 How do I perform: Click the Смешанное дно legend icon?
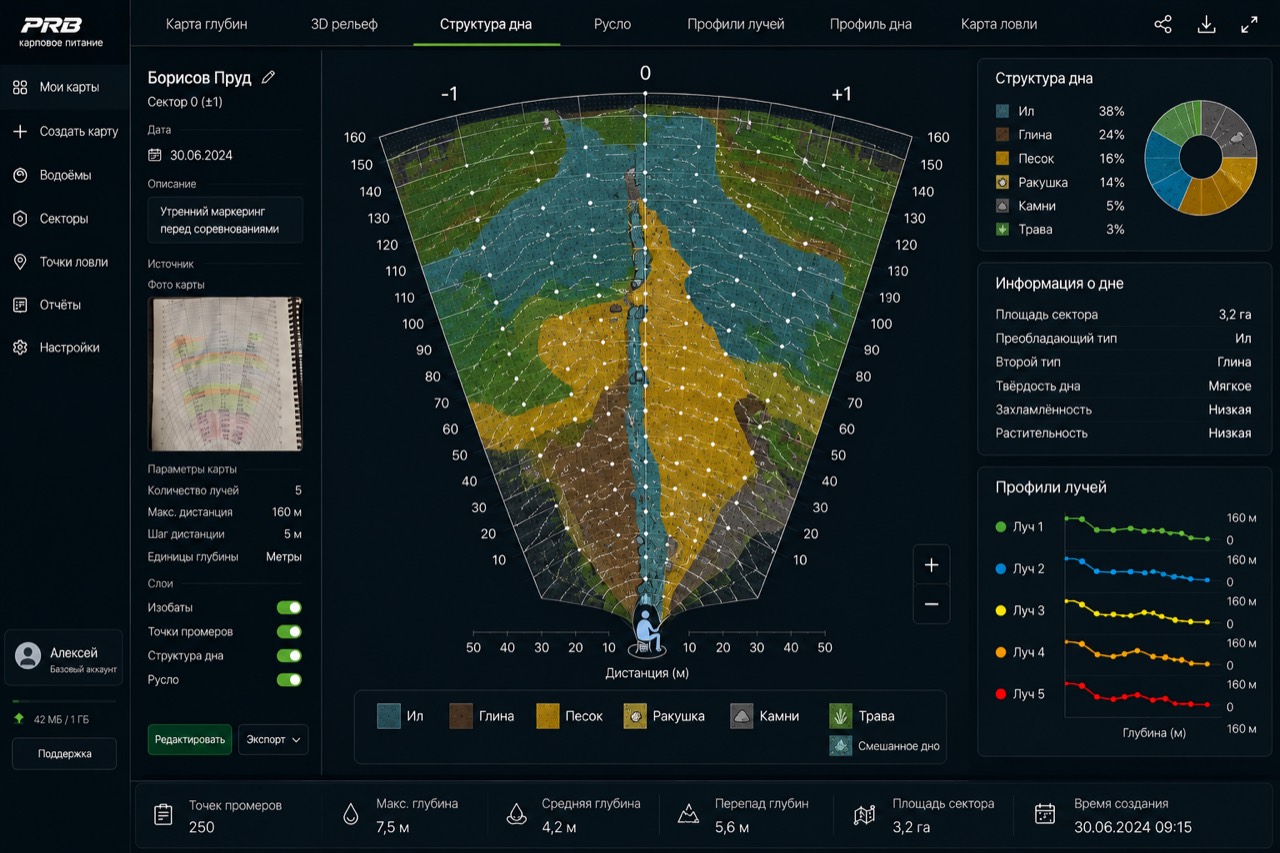coord(841,746)
